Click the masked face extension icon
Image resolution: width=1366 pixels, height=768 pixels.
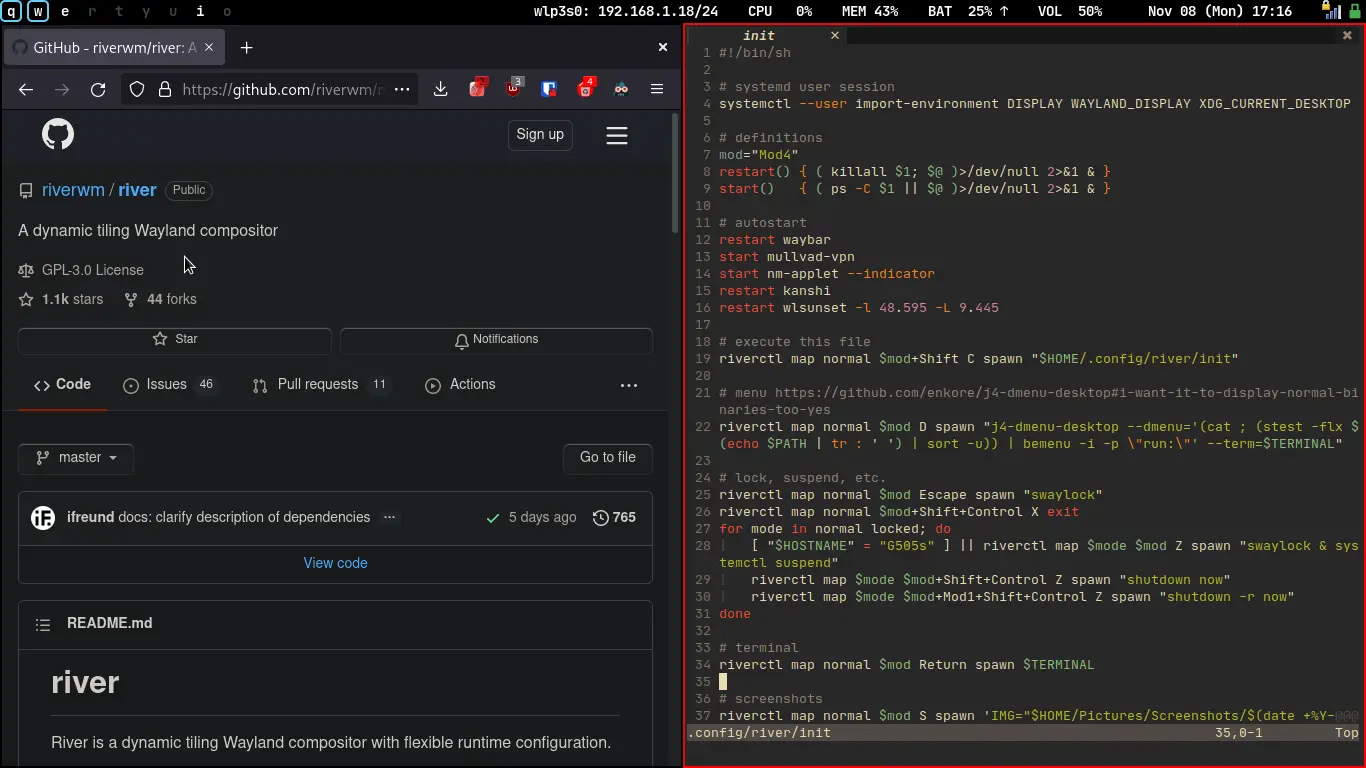coord(621,89)
